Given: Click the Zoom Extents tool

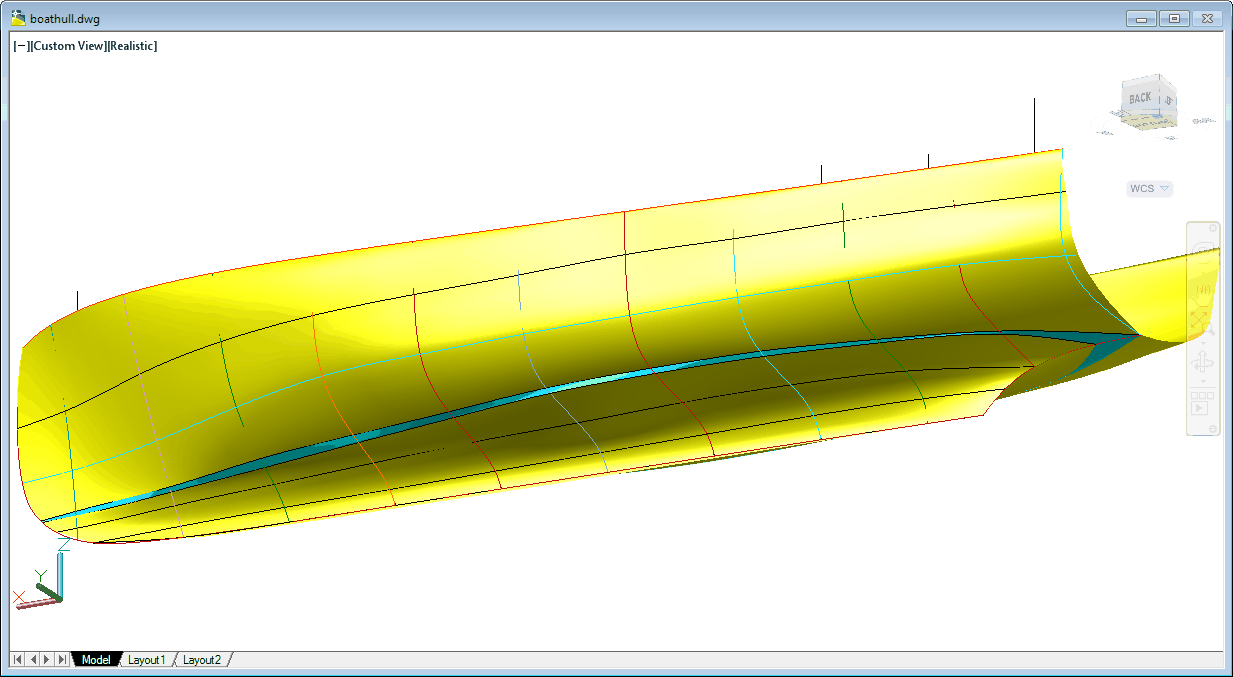Looking at the screenshot, I should click(1201, 321).
